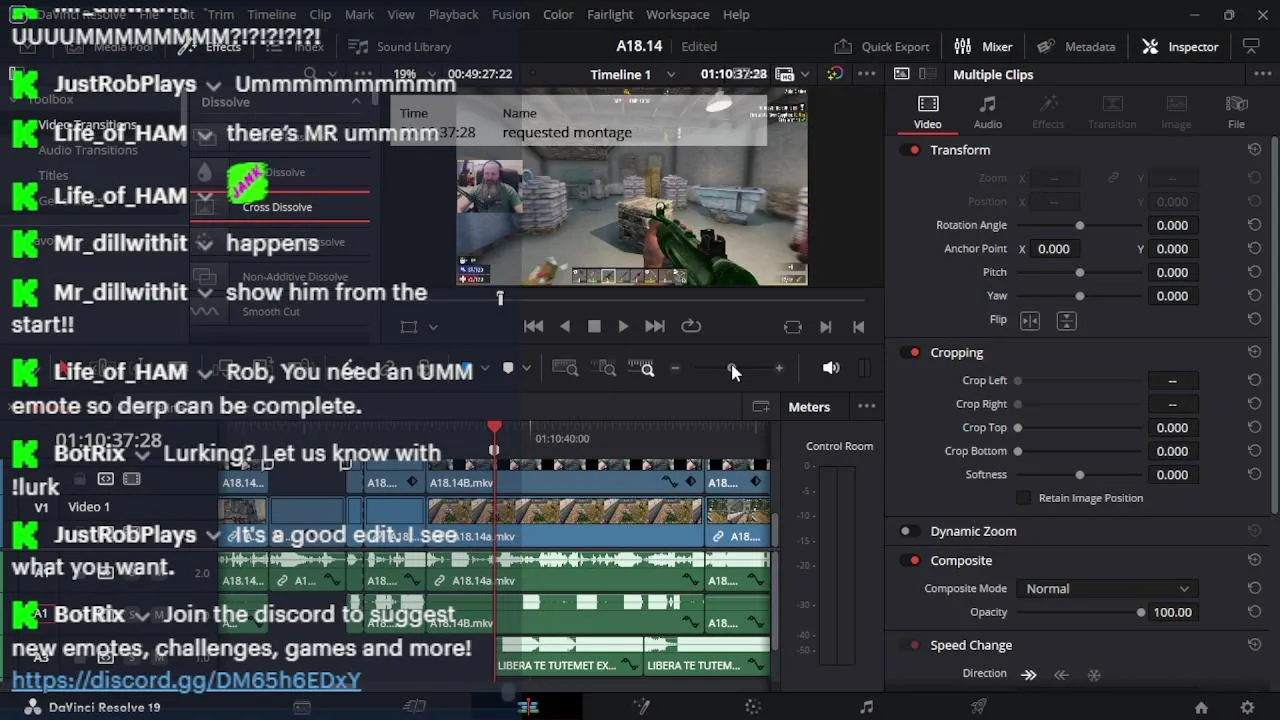The image size is (1280, 720).
Task: Select the Custom Zoom tool
Action: [x=640, y=369]
